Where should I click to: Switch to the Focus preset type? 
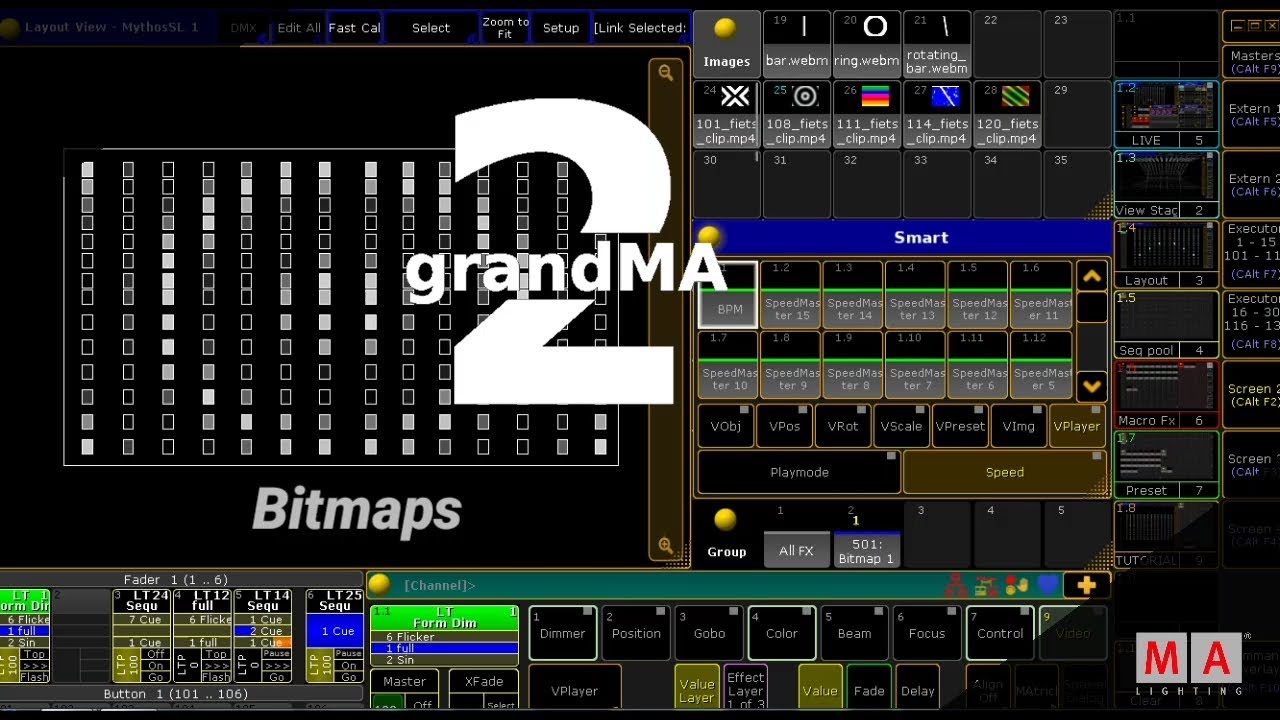[927, 633]
